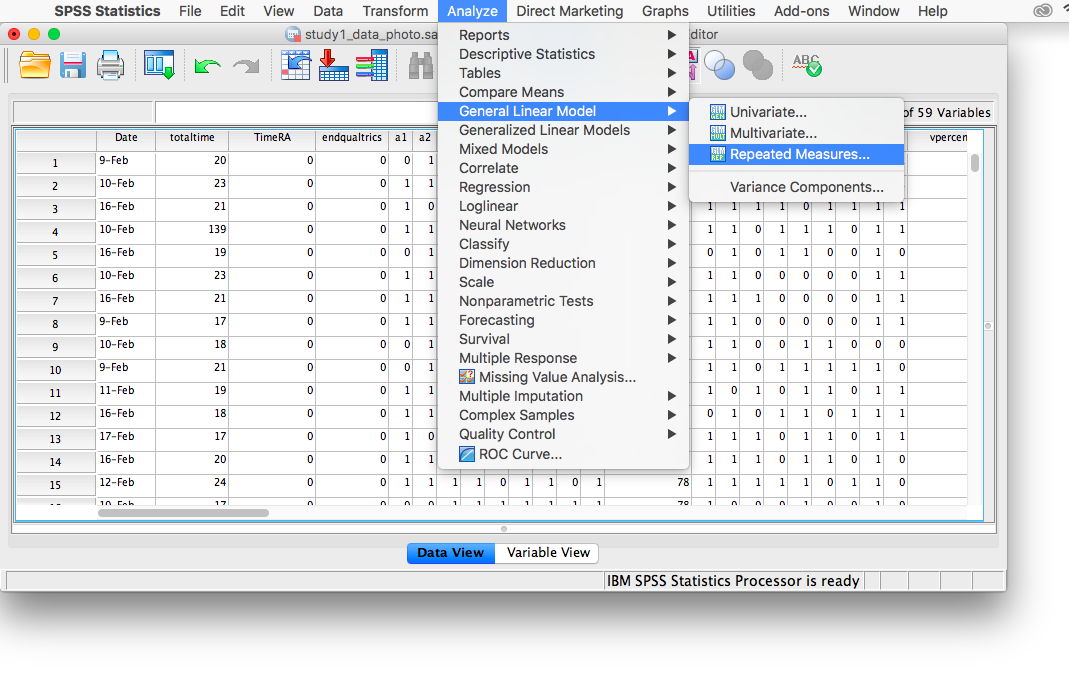This screenshot has height=697, width=1069.
Task: Click the horizontal scrollbar of the data grid
Action: pyautogui.click(x=183, y=513)
